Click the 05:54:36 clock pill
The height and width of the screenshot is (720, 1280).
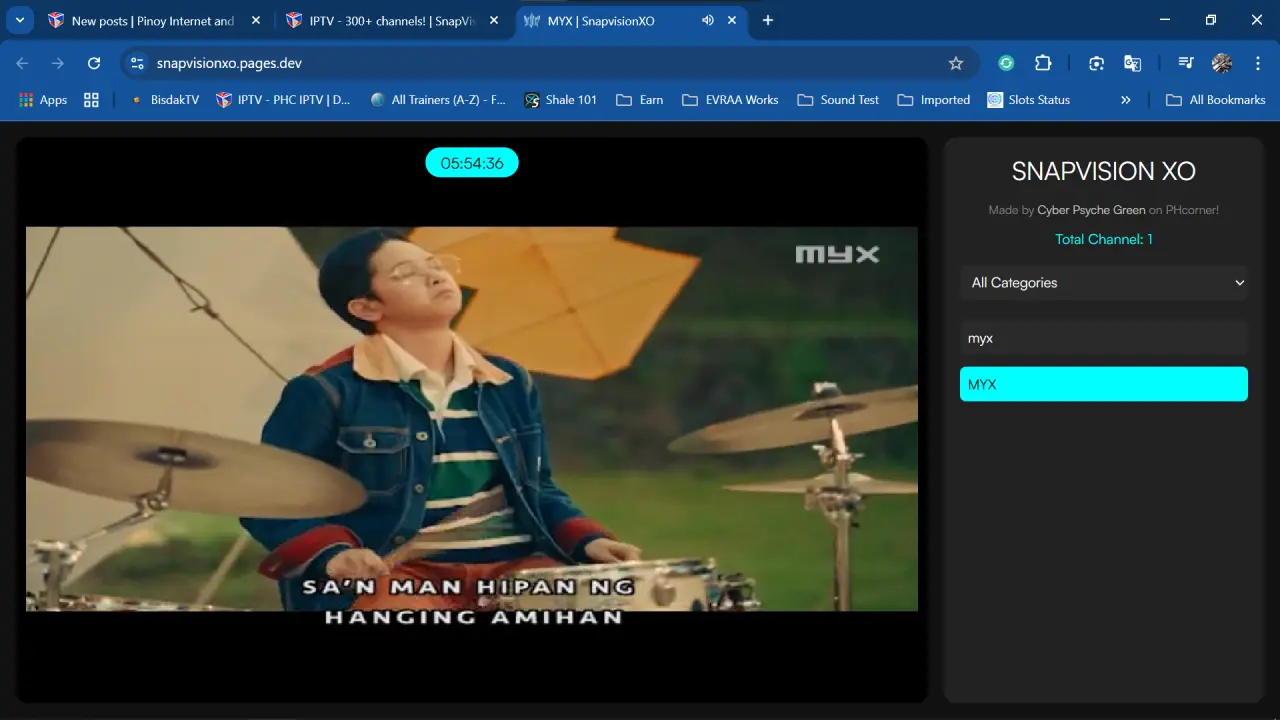[472, 163]
